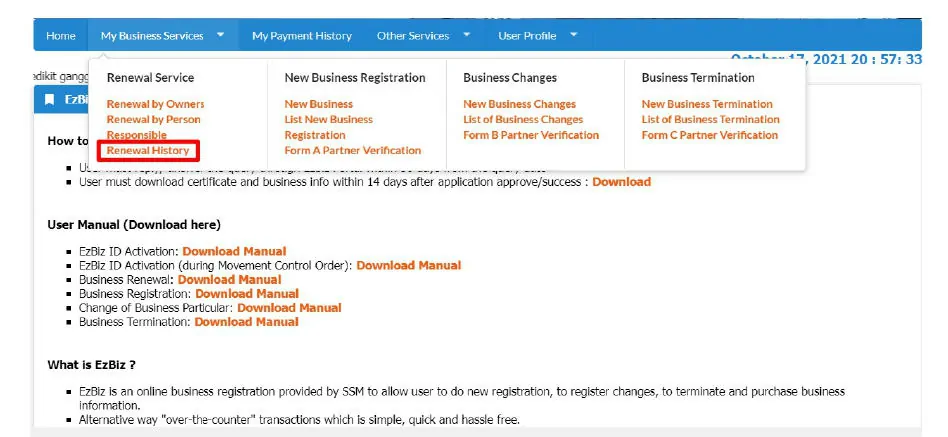948x437 pixels.
Task: Download the Business Renewal manual
Action: click(x=230, y=279)
